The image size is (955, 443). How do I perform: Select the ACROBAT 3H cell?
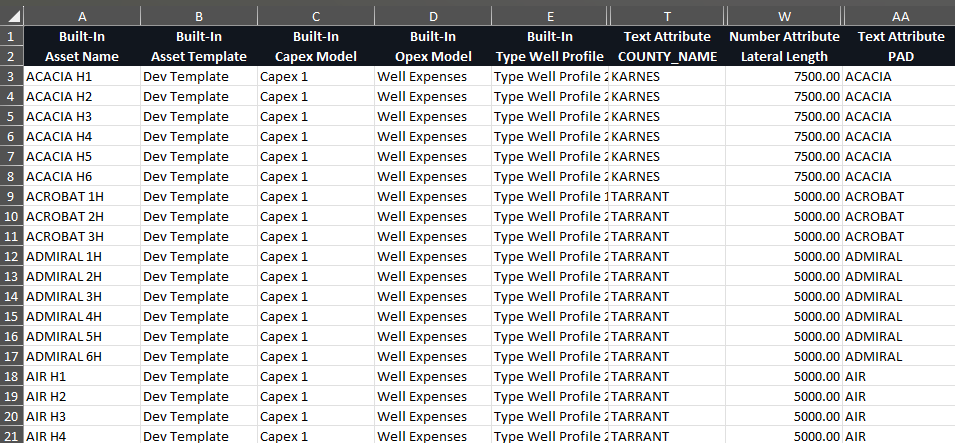coord(82,236)
